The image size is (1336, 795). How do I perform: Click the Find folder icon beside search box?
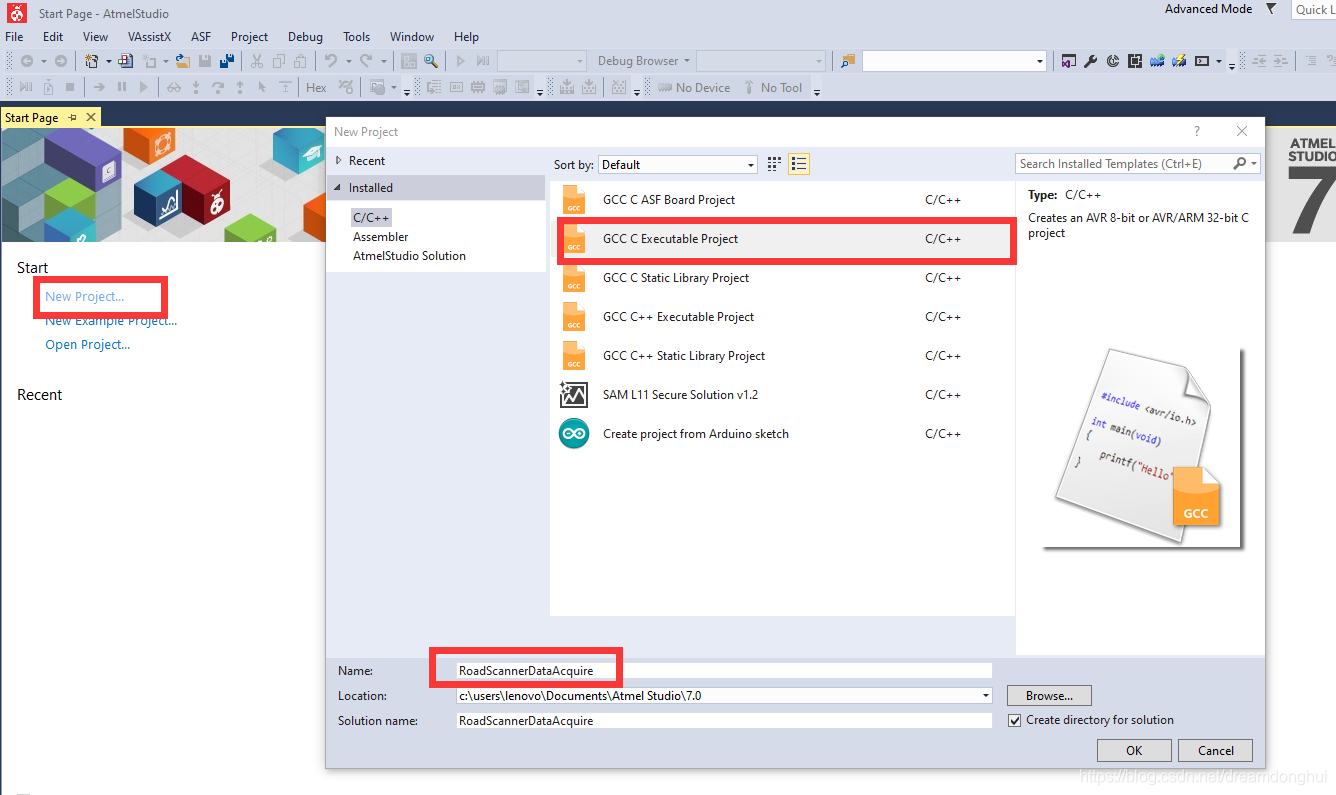848,61
